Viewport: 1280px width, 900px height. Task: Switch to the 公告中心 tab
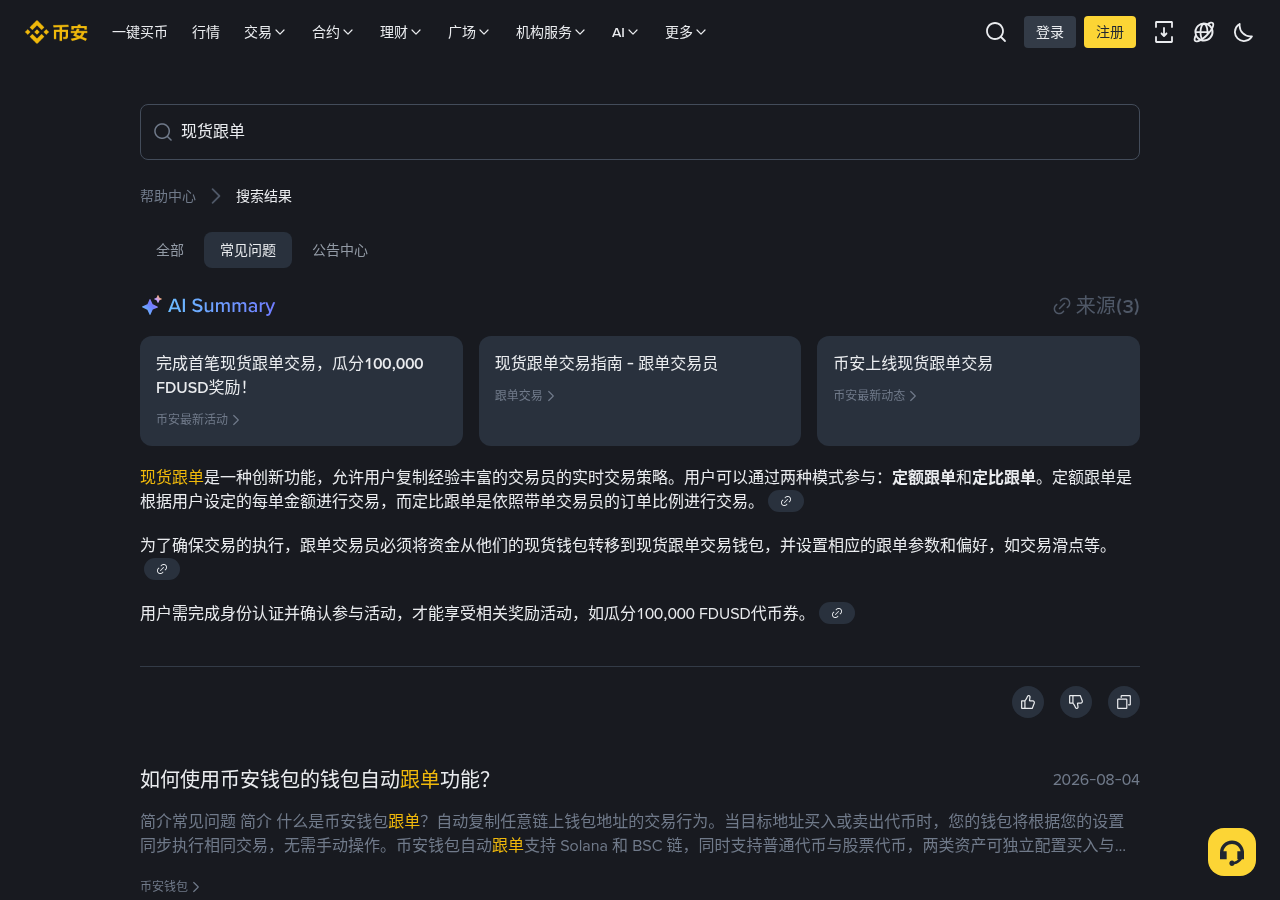point(340,250)
